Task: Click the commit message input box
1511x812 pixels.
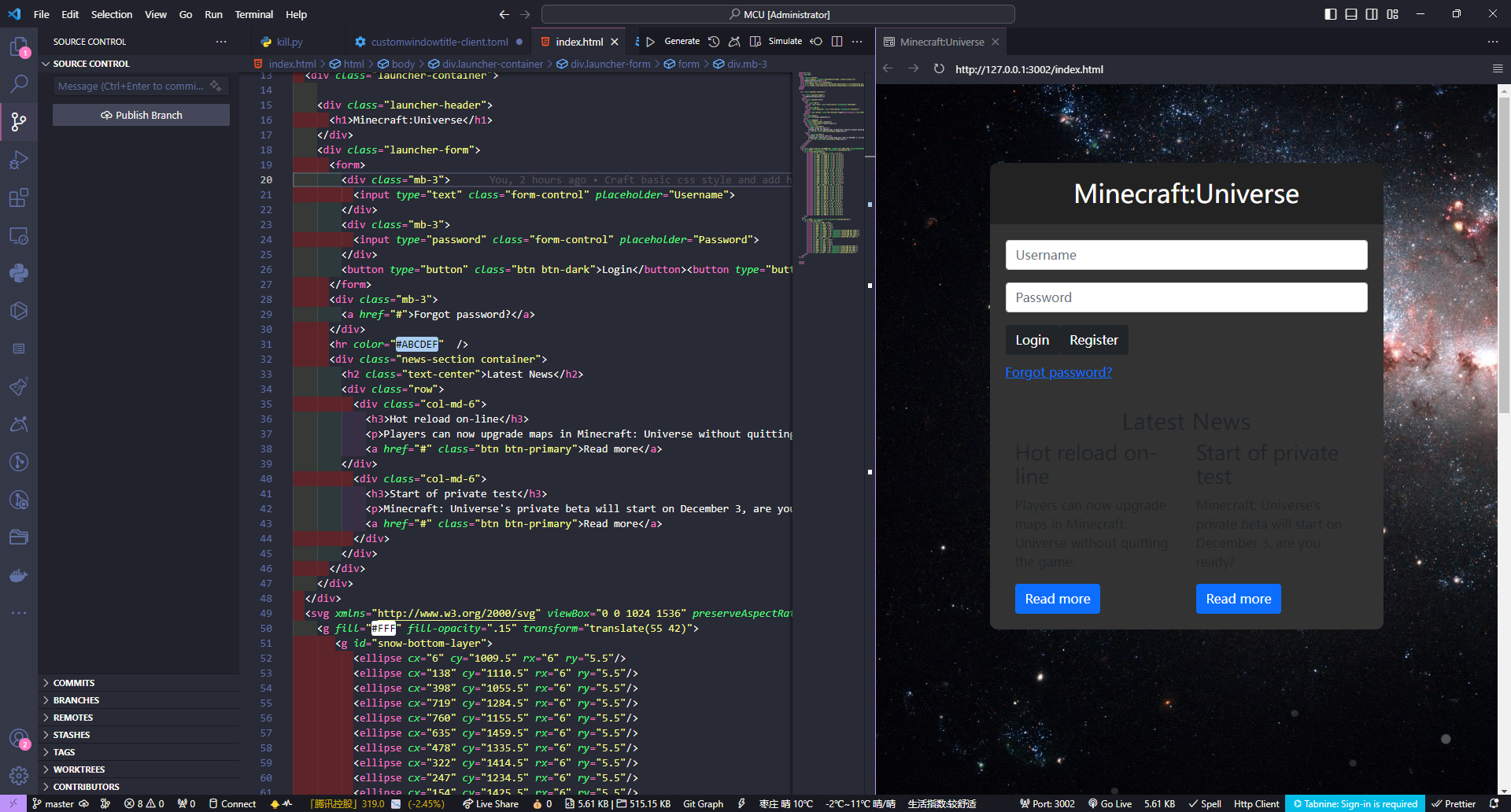Action: coord(131,86)
